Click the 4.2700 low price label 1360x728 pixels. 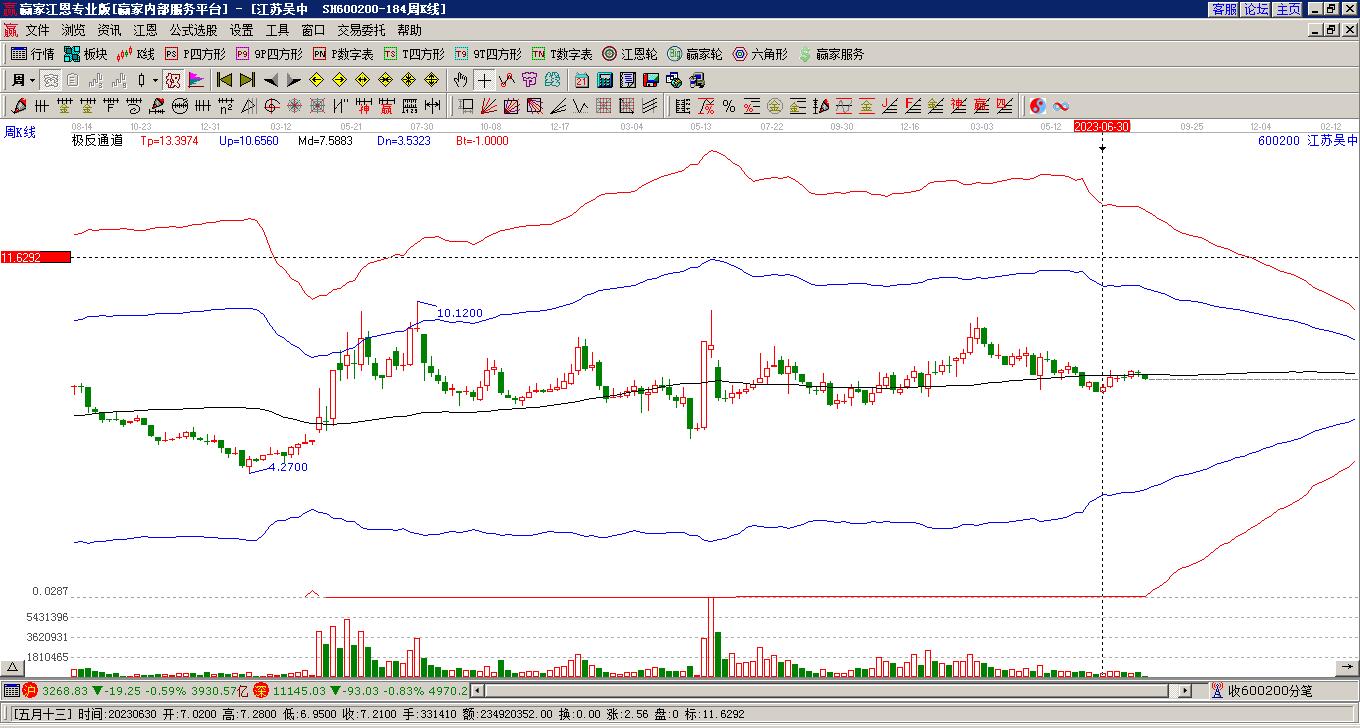[288, 467]
